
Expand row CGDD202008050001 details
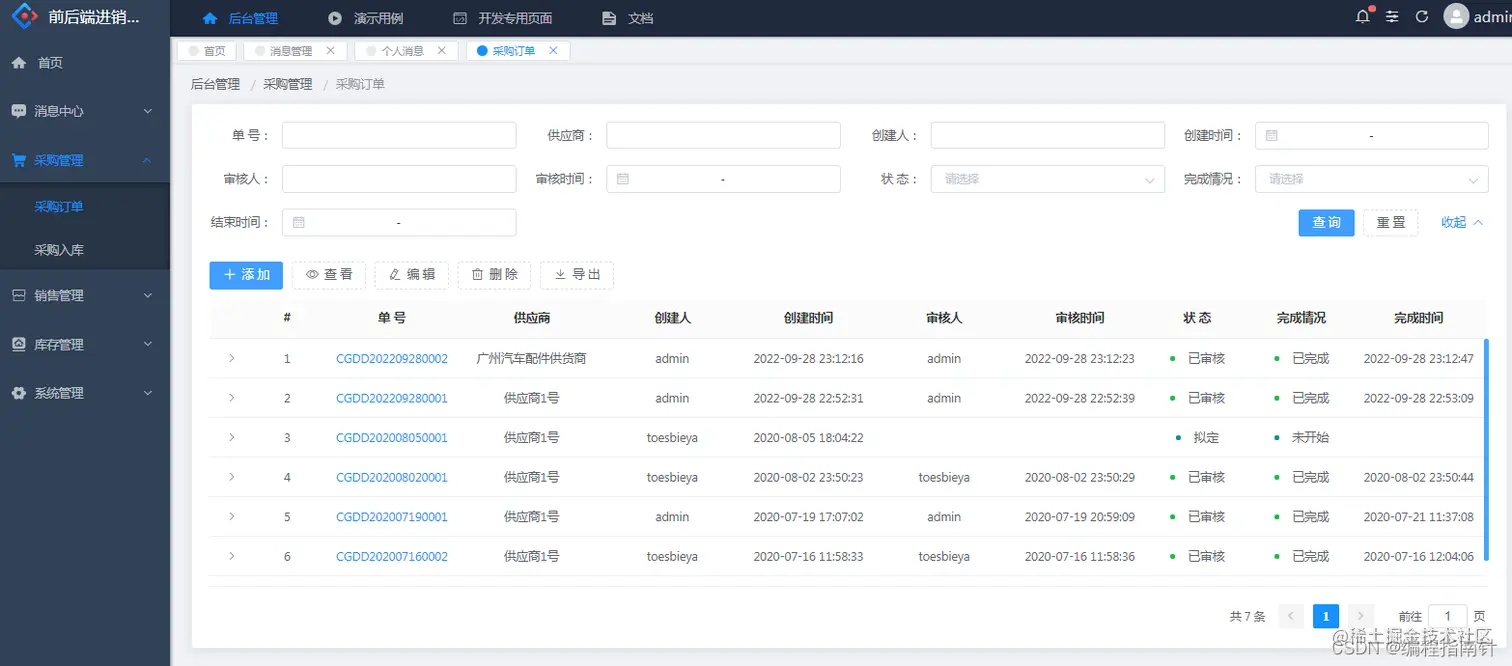coord(231,437)
